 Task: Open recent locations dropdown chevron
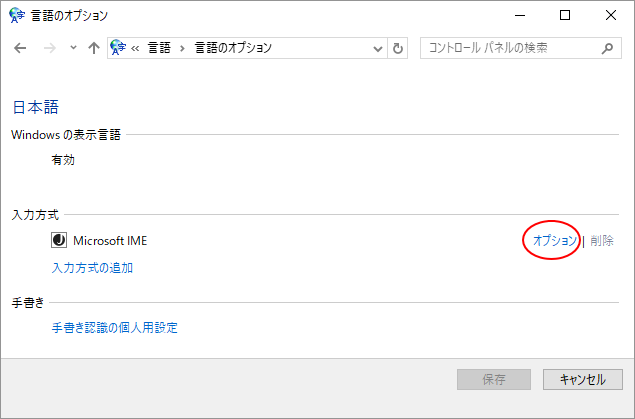pyautogui.click(x=73, y=47)
